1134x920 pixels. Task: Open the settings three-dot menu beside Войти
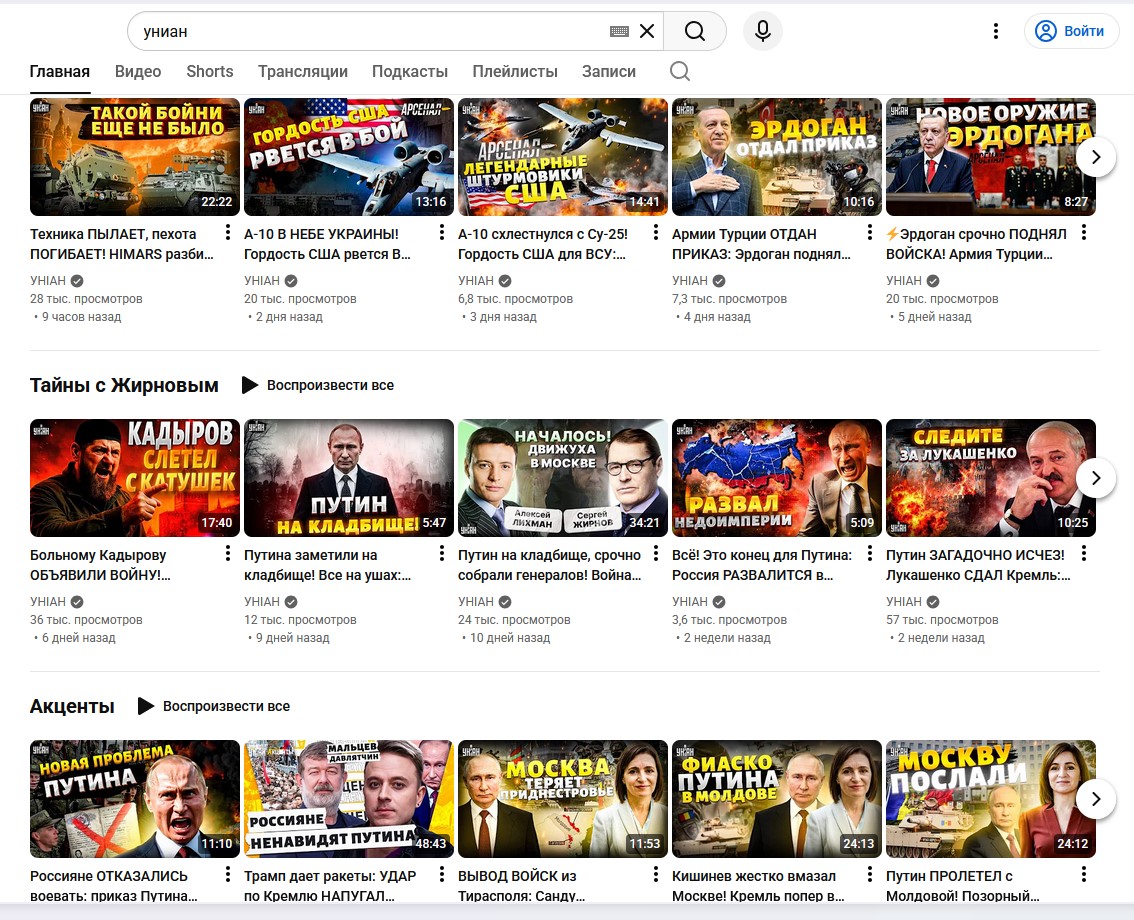click(x=996, y=31)
